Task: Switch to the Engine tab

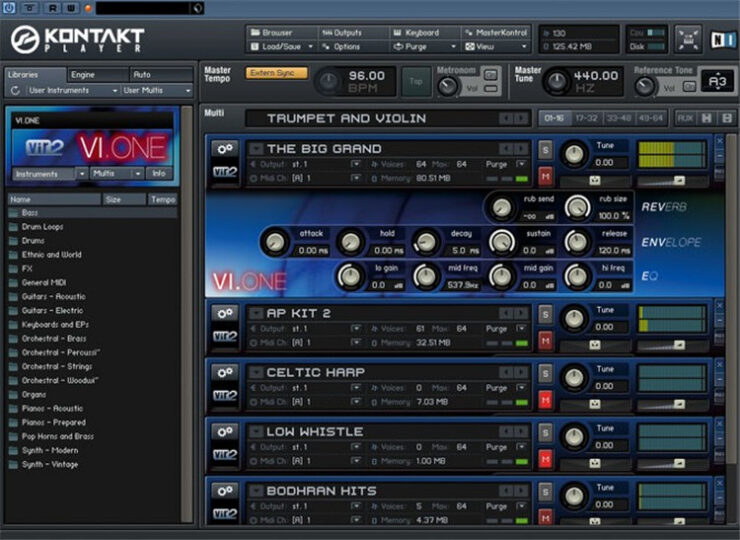Action: click(97, 75)
